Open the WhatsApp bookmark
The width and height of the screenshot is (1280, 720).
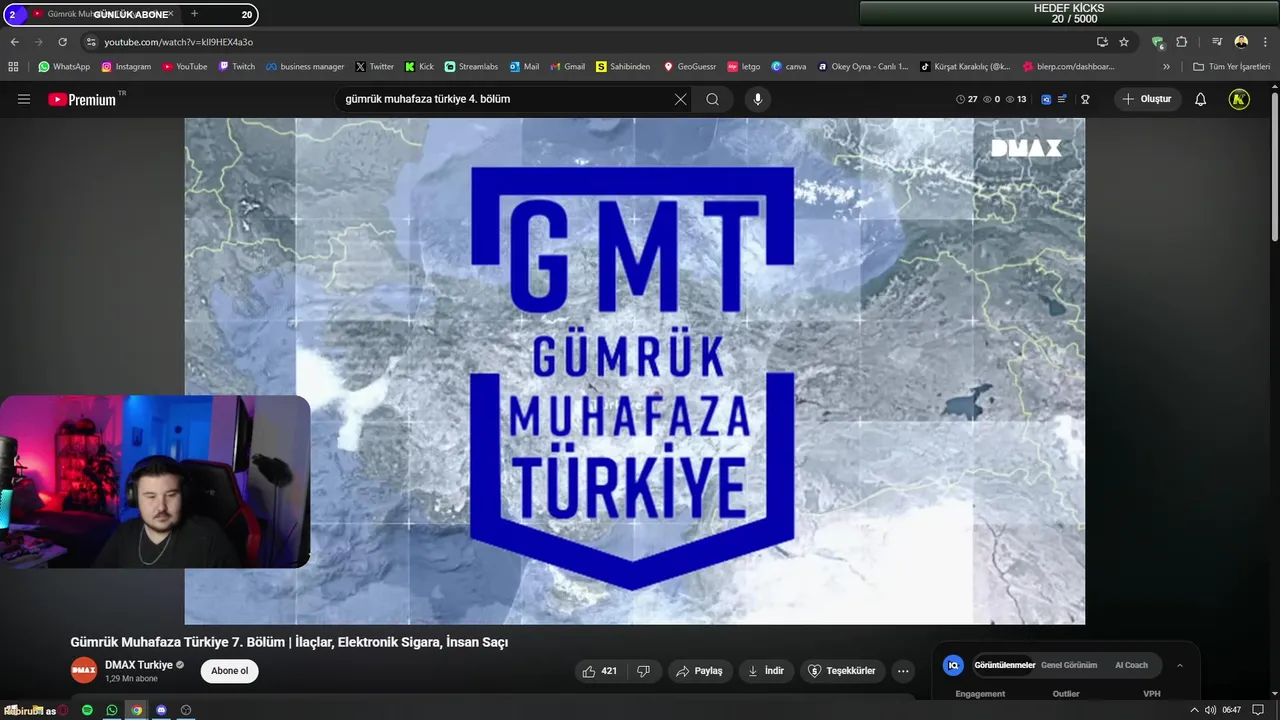tap(64, 67)
